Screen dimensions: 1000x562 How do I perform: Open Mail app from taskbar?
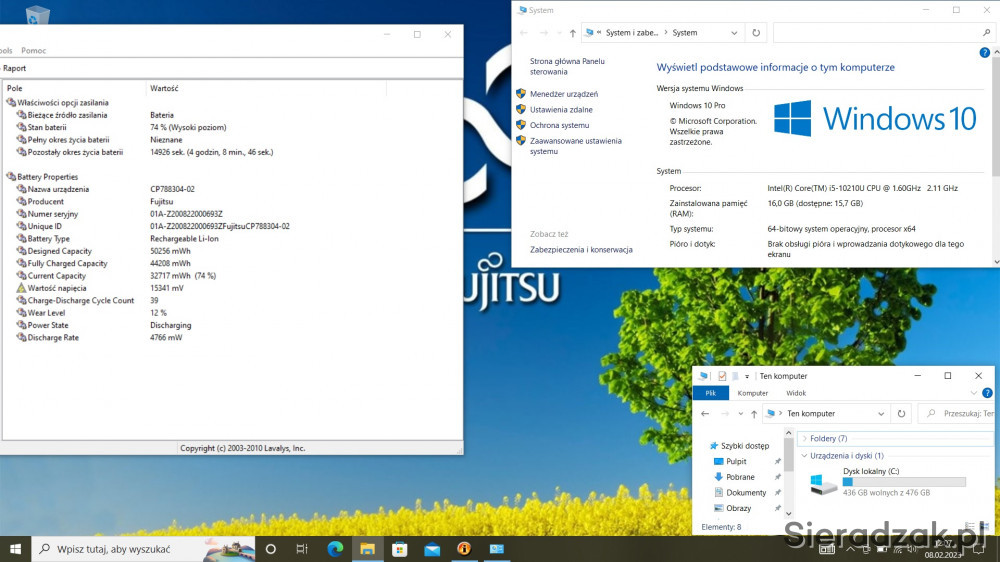pyautogui.click(x=432, y=549)
